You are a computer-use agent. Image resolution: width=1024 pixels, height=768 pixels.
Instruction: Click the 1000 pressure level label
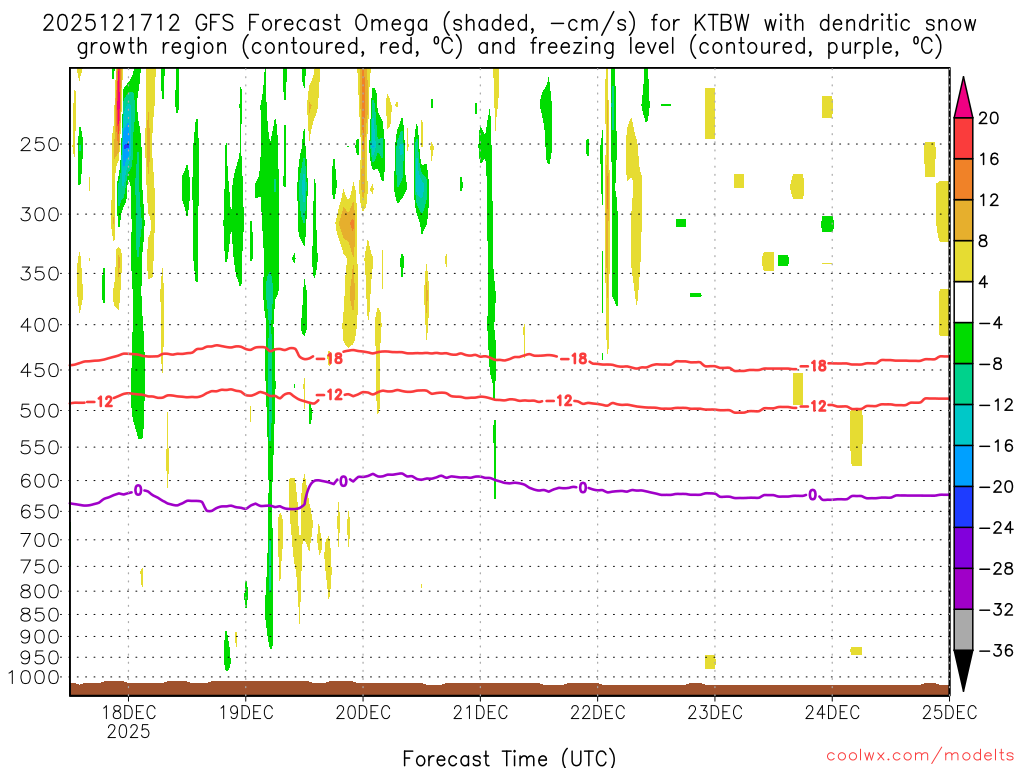pos(34,678)
